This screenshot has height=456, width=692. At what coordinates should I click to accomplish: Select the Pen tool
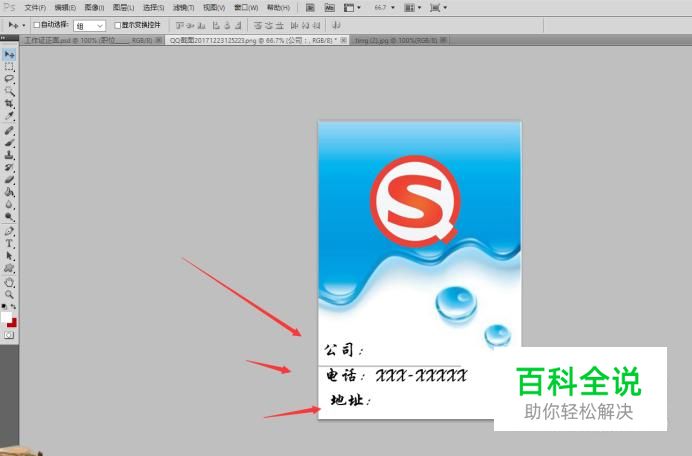coord(9,231)
